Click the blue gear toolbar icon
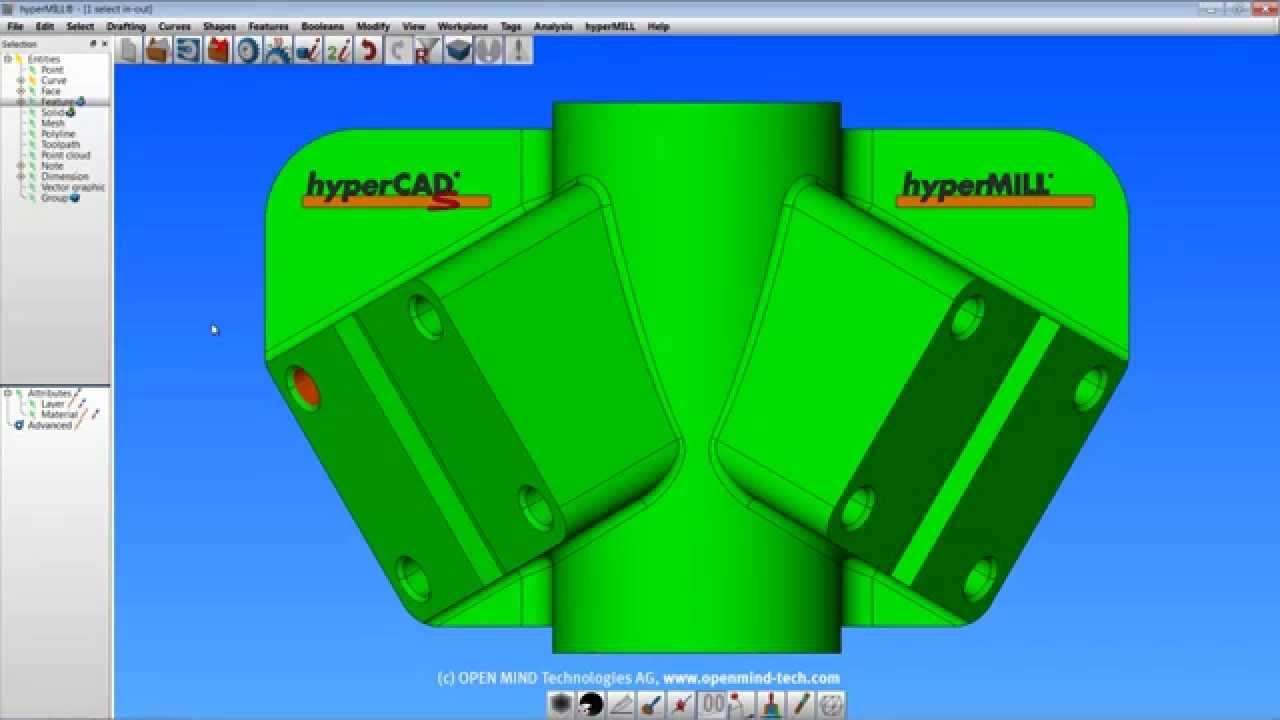 tap(277, 50)
